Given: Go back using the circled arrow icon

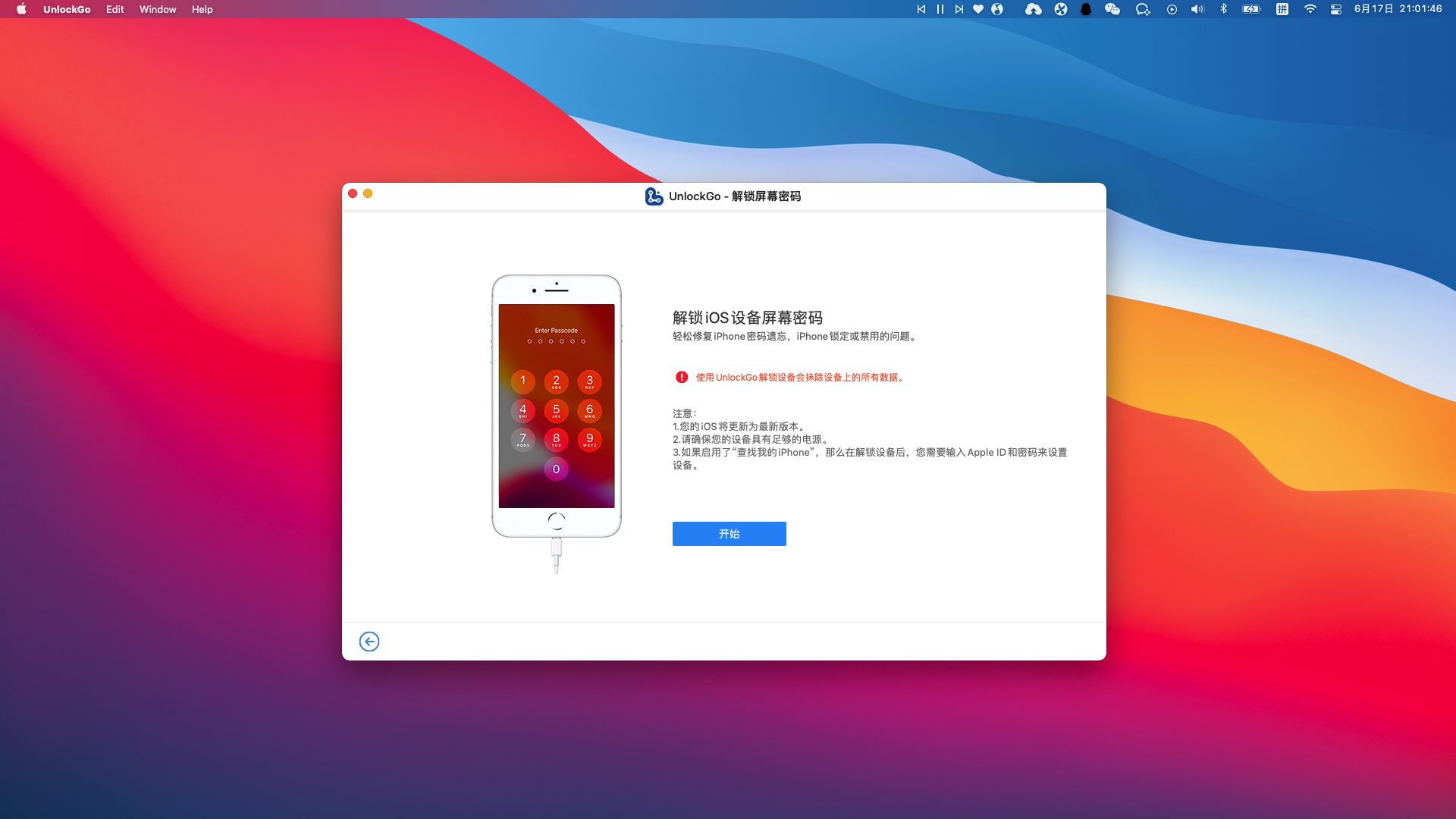Looking at the screenshot, I should click(x=369, y=642).
